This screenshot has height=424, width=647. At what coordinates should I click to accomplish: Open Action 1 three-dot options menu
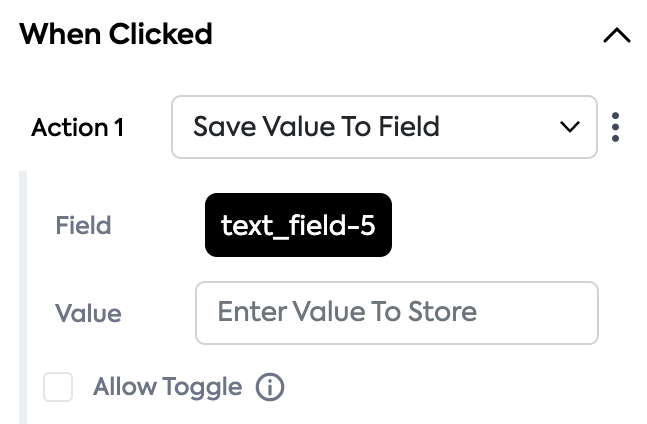point(616,127)
